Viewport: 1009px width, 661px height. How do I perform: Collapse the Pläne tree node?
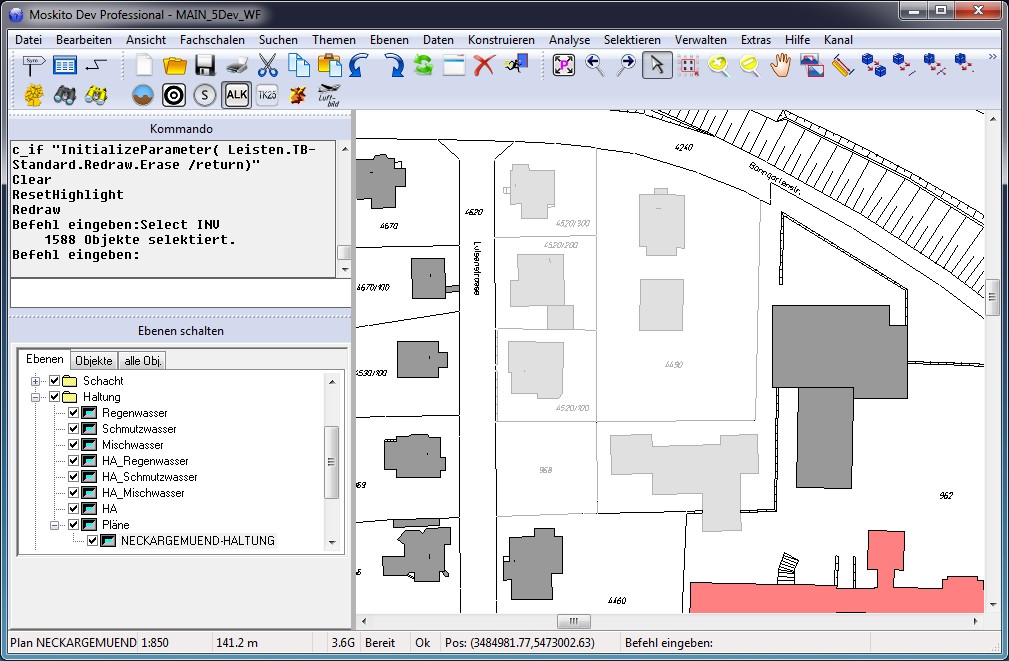click(x=55, y=525)
